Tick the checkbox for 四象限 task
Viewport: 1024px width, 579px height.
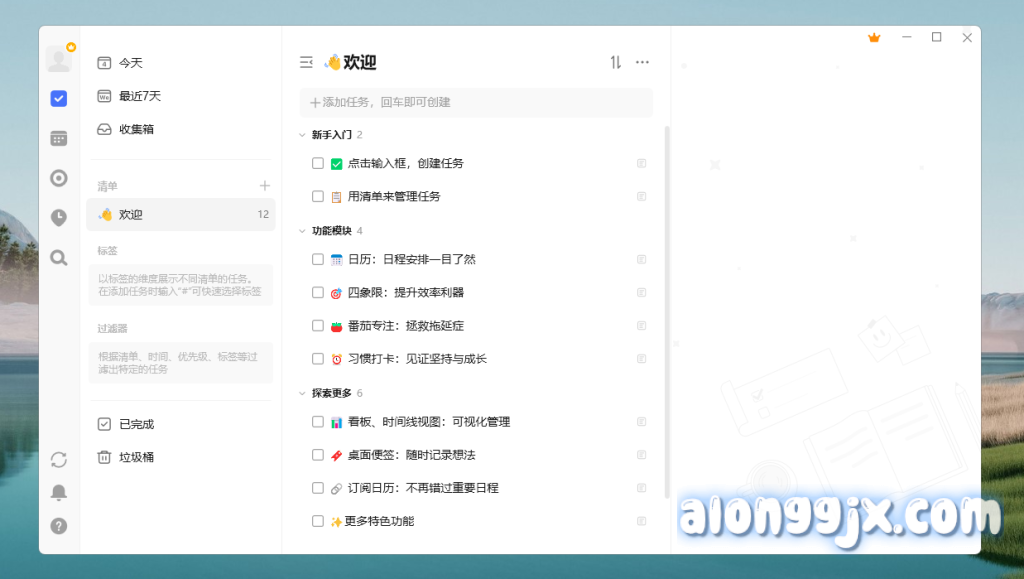[318, 293]
